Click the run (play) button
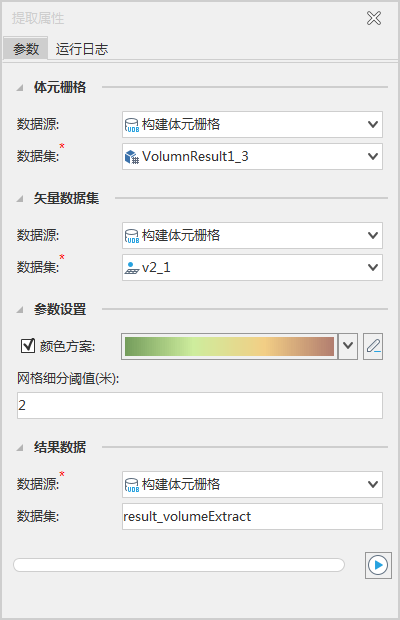The height and width of the screenshot is (620, 400). point(378,565)
